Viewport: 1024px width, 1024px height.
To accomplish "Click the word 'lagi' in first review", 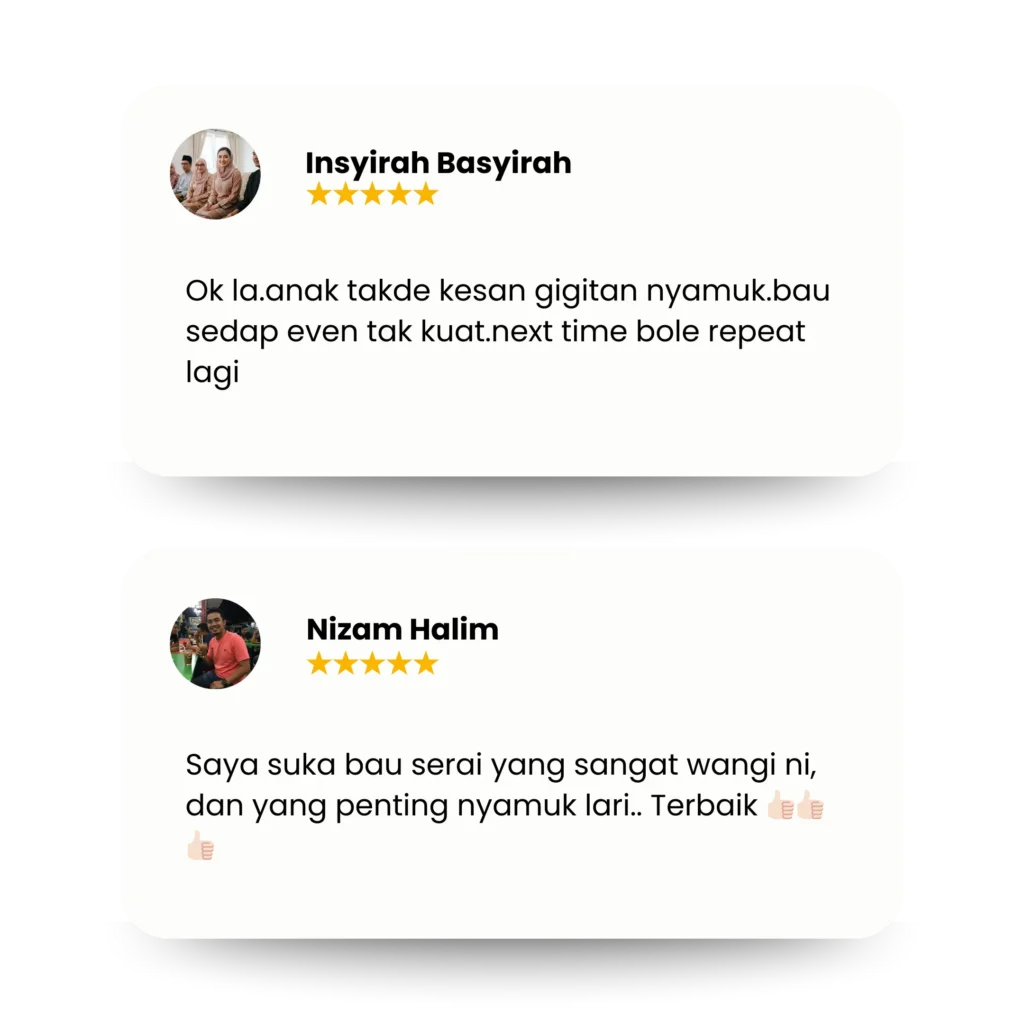I will point(212,373).
